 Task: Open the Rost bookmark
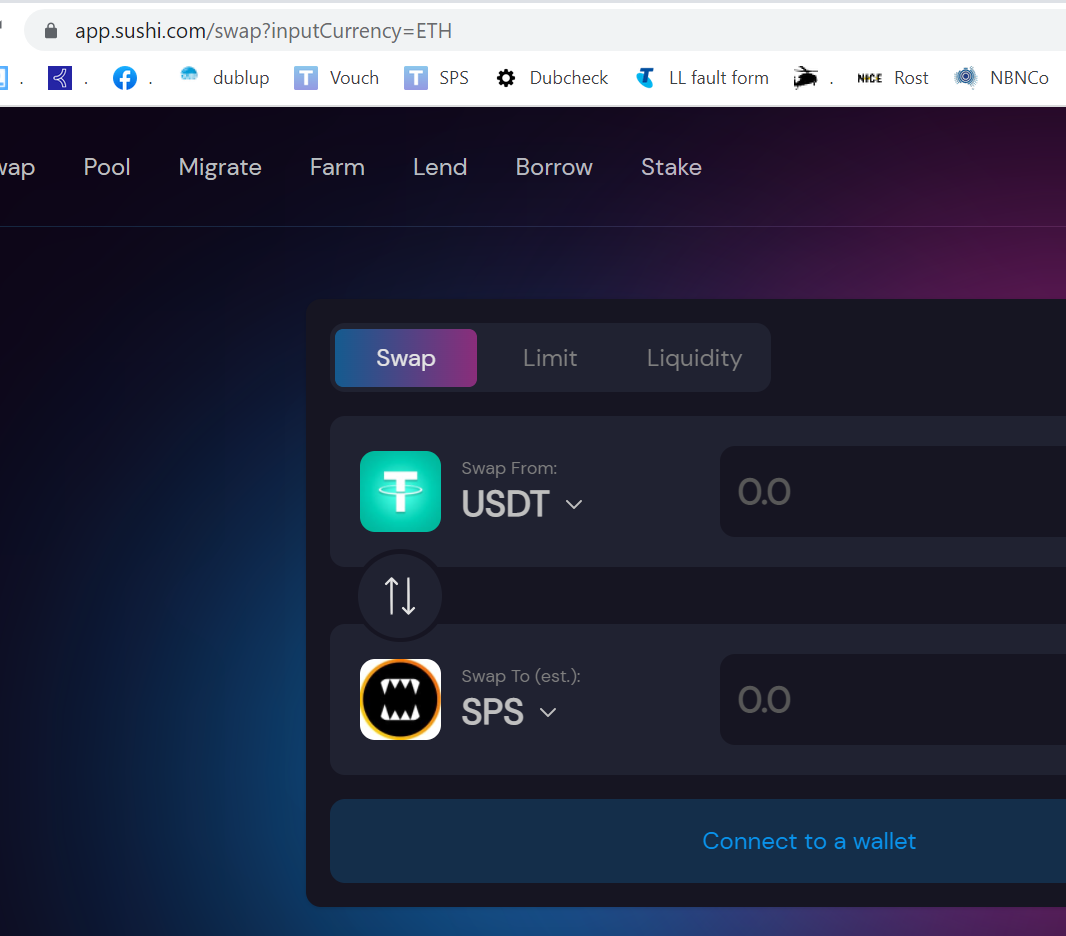coord(893,78)
